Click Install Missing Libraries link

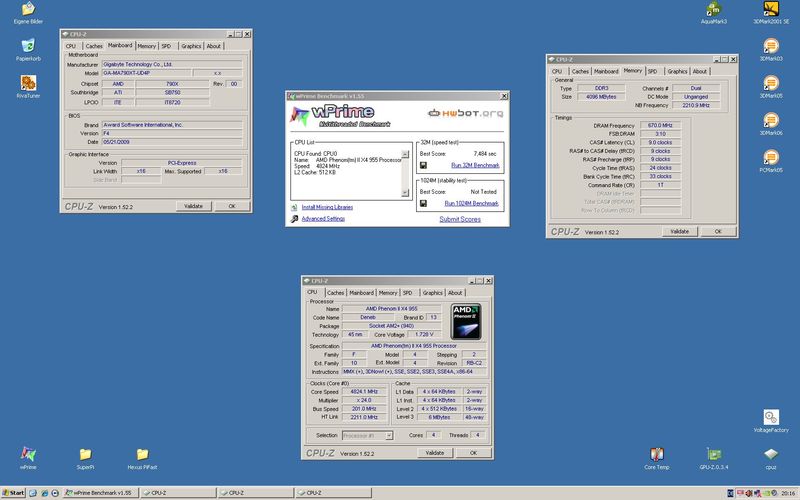click(327, 207)
